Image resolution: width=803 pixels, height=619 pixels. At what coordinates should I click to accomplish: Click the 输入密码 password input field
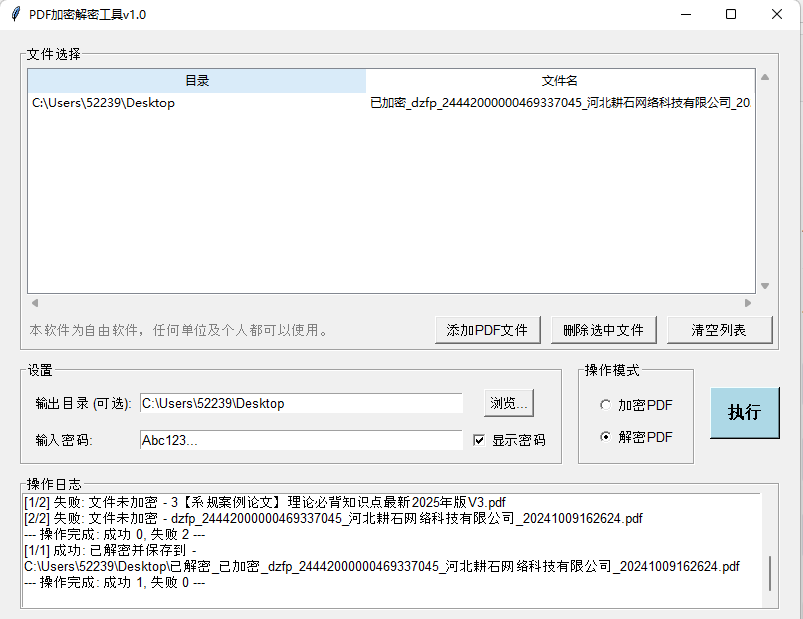pyautogui.click(x=300, y=440)
